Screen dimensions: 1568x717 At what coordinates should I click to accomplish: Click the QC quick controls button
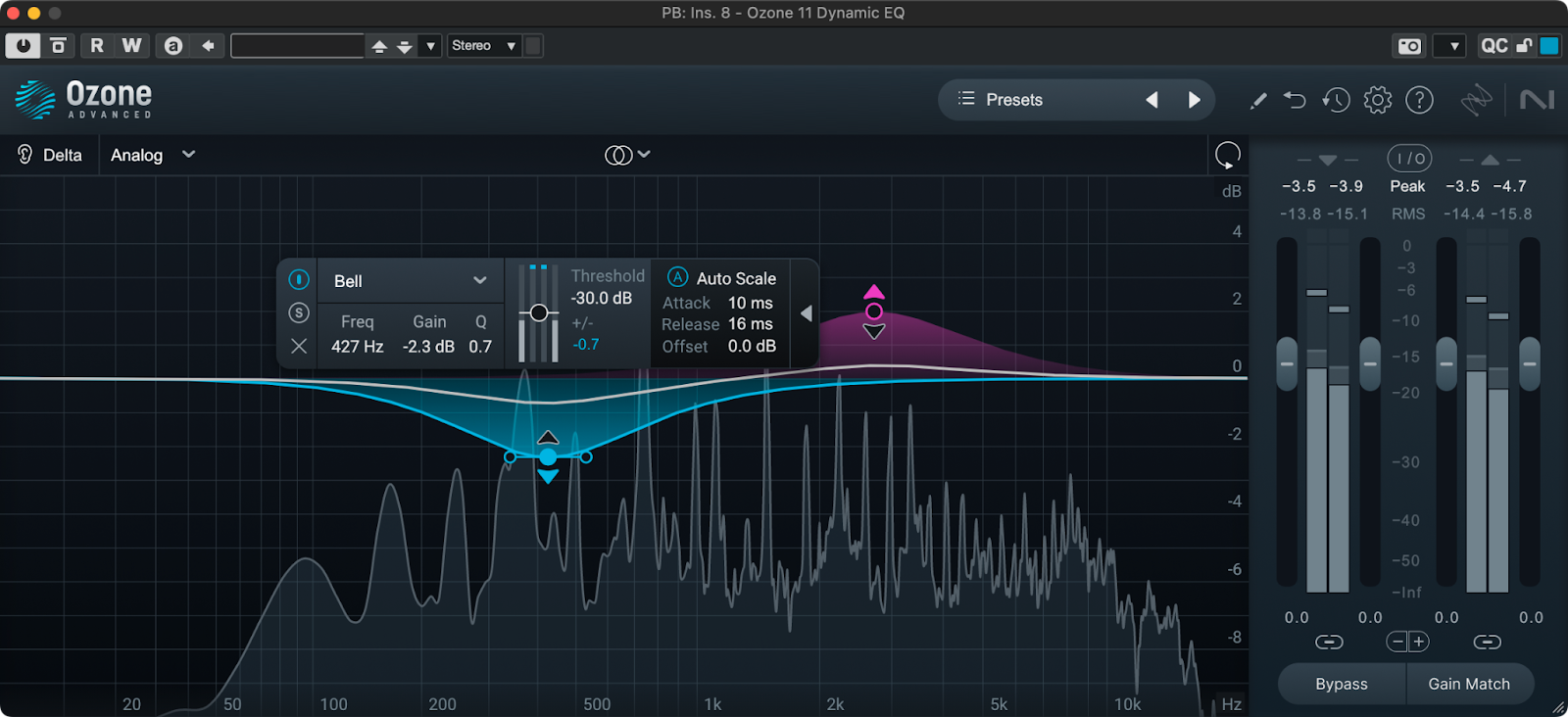click(x=1494, y=45)
